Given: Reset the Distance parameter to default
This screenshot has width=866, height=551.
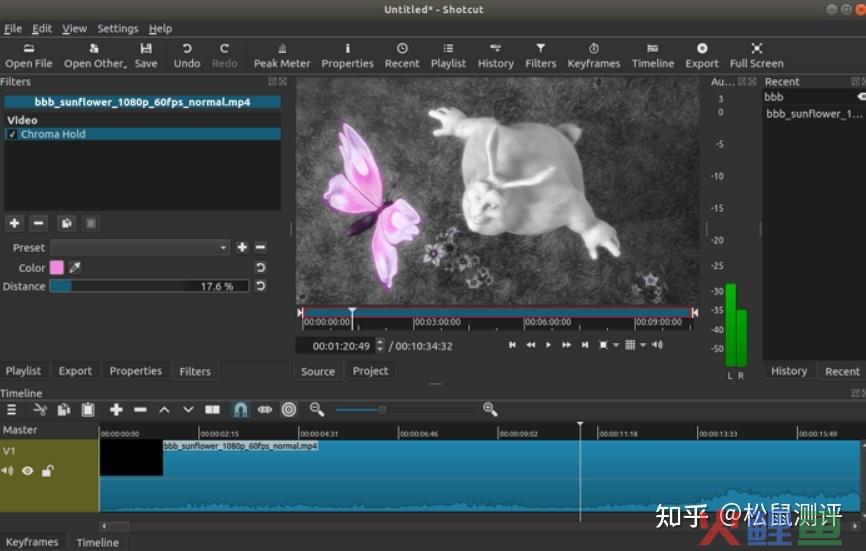Looking at the screenshot, I should coord(260,286).
